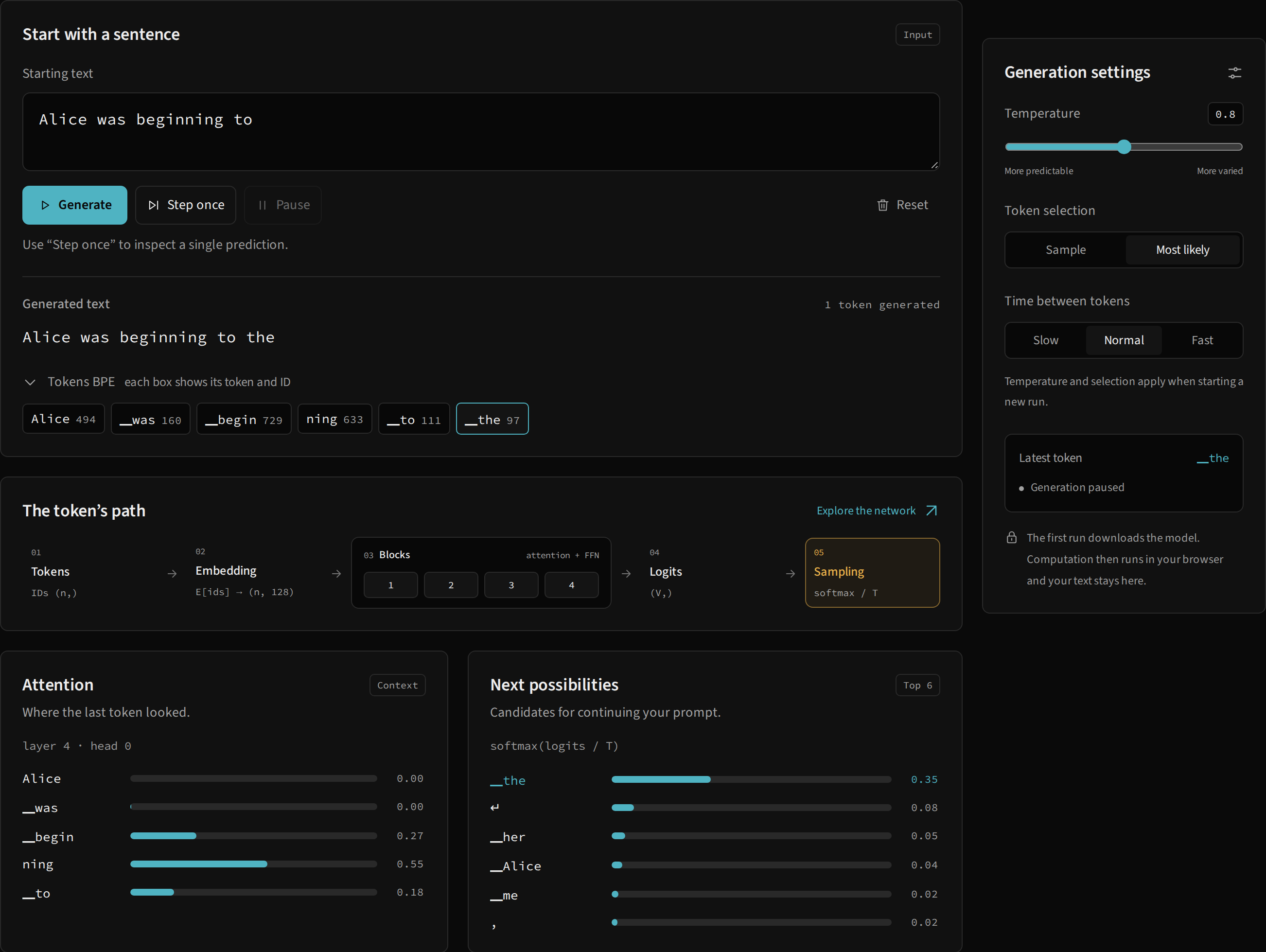Select transformer block 2
1266x952 pixels.
tap(451, 585)
